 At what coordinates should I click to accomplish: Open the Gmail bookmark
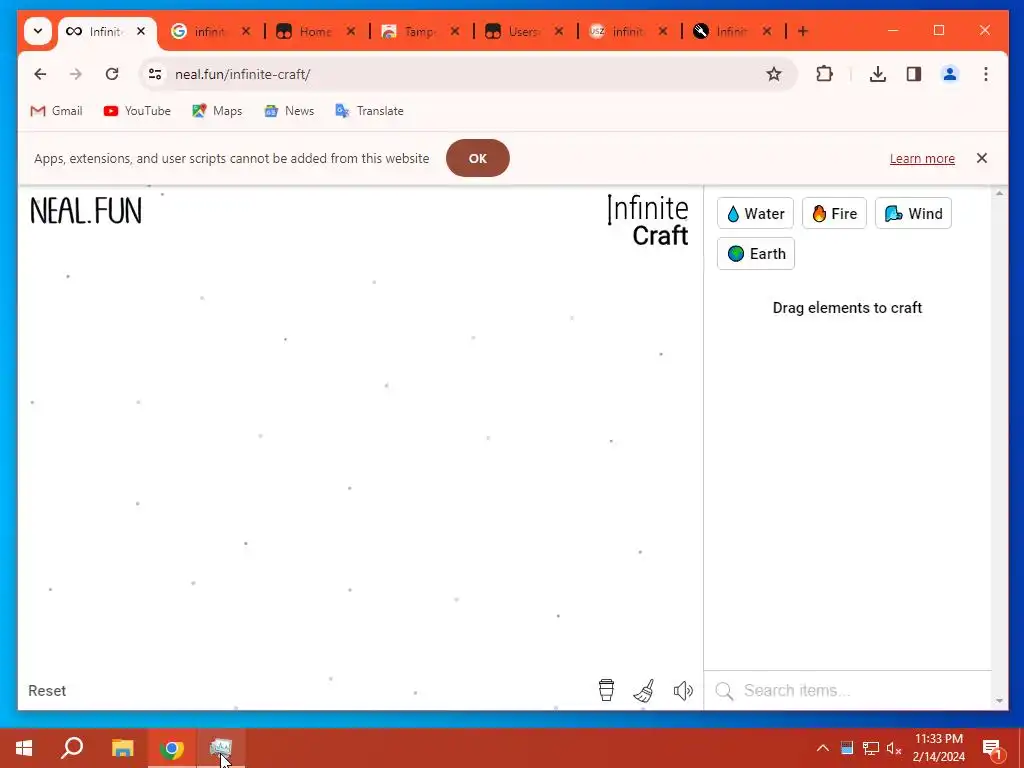(56, 111)
